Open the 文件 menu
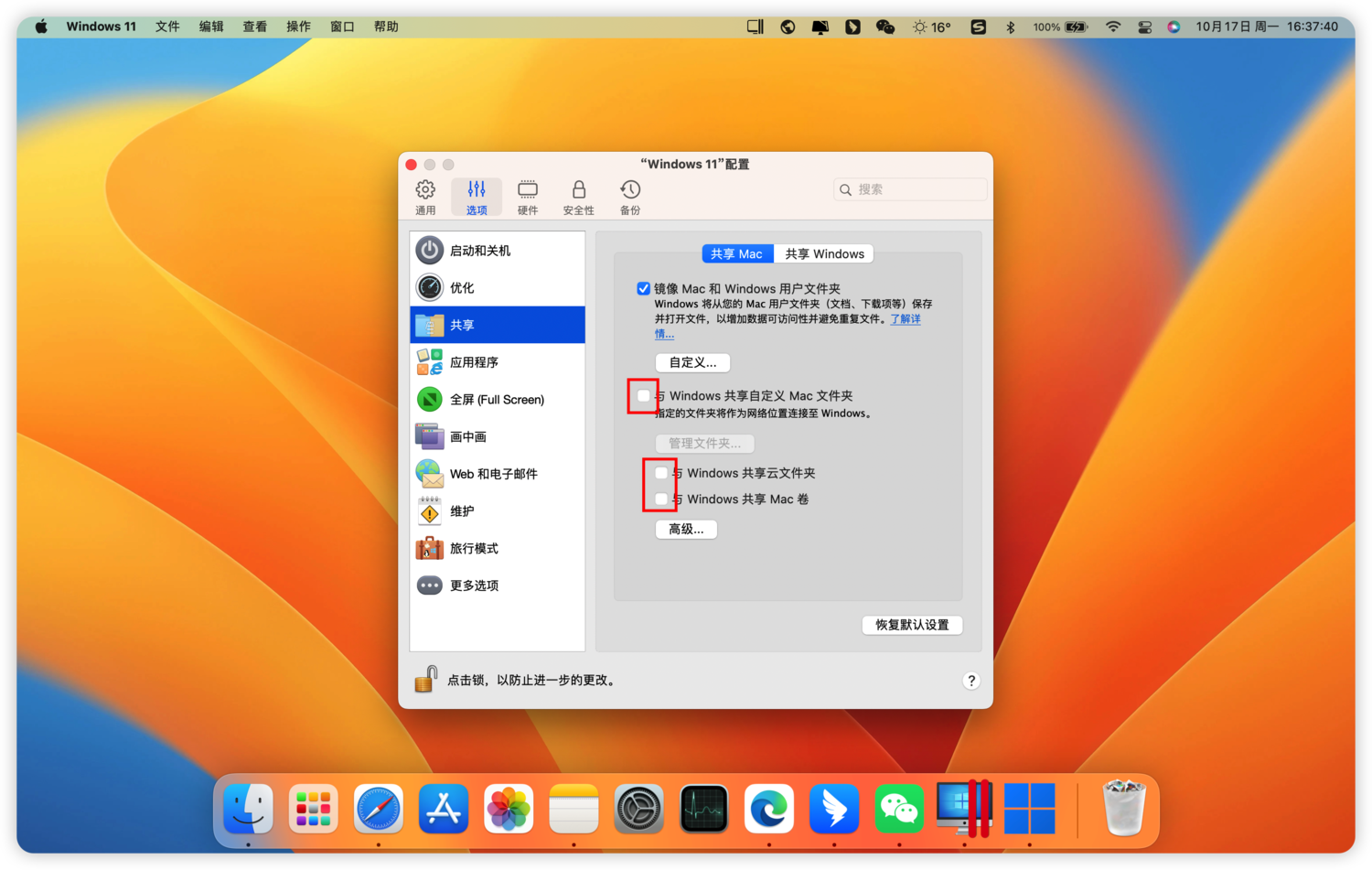Screen dimensions: 1372x870 coord(167,27)
